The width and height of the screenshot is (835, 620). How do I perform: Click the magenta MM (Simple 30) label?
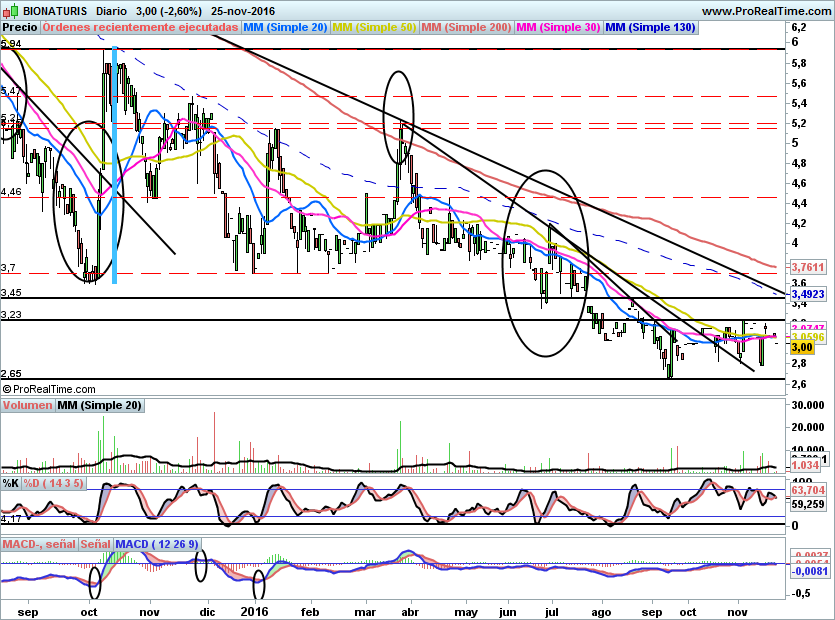tap(558, 27)
